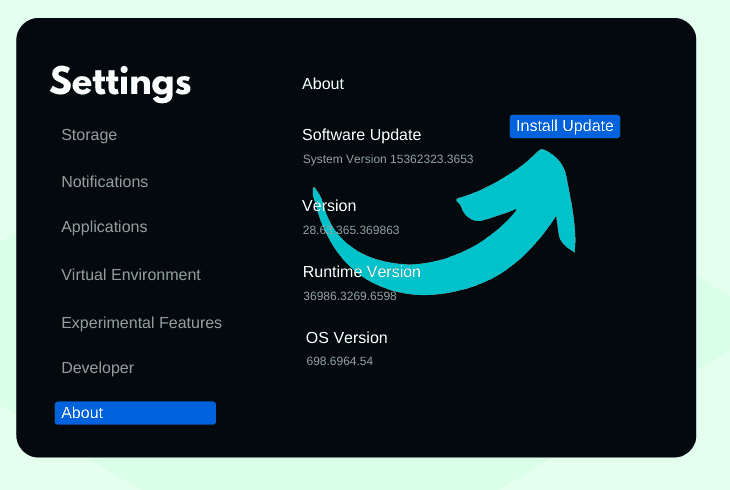
Task: Select Applications in the sidebar
Action: tap(104, 227)
